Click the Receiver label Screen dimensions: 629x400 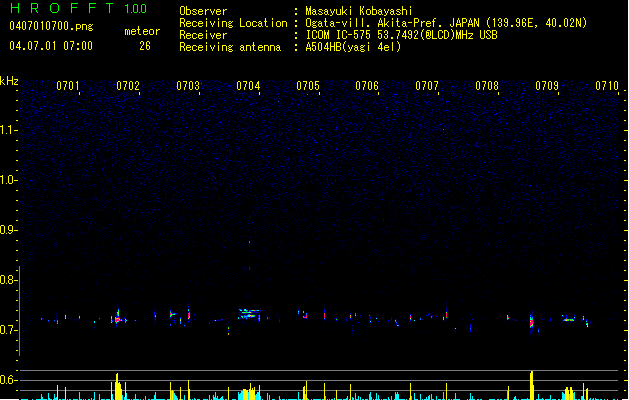pyautogui.click(x=203, y=35)
